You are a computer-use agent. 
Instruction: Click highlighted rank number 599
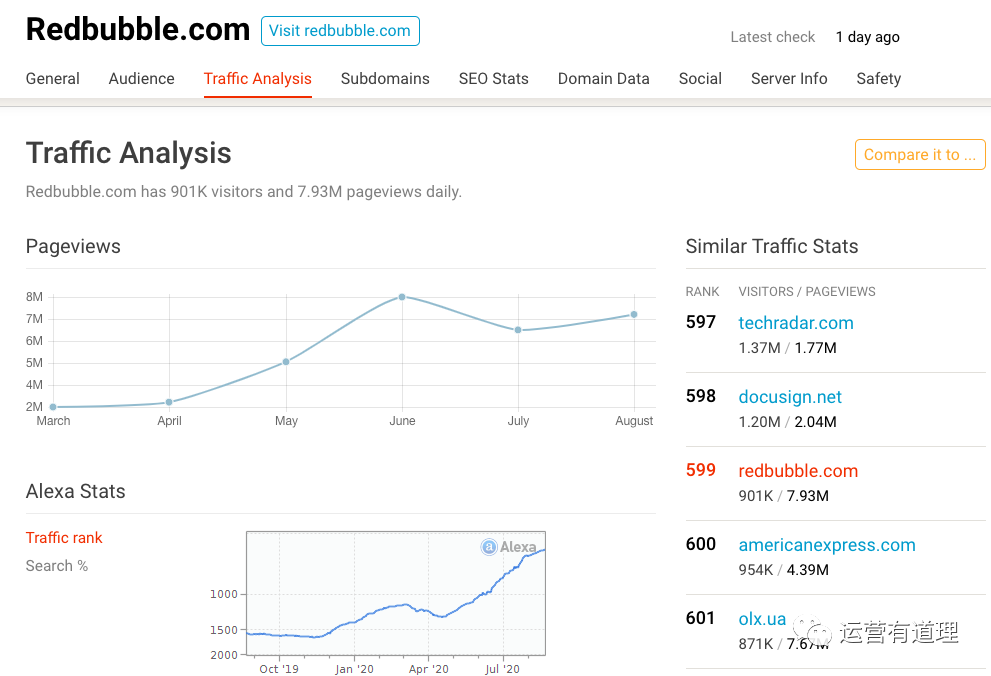(701, 470)
